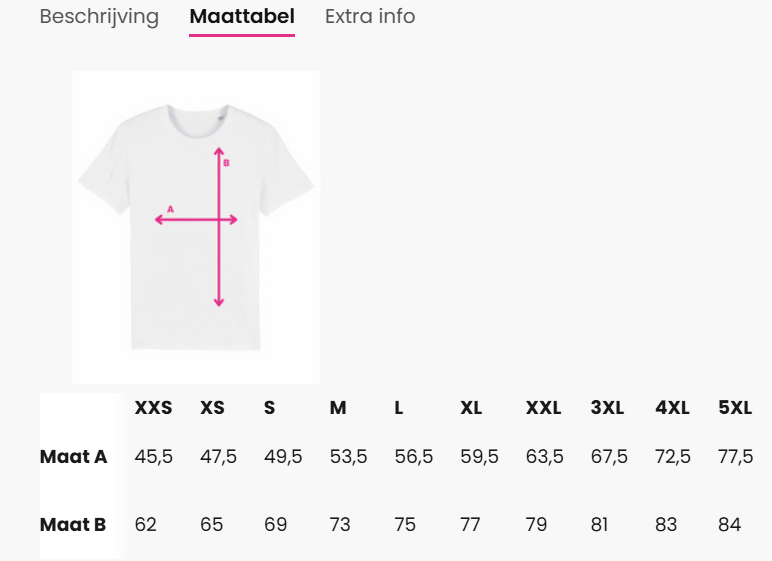
Task: Click the 69 length value under size S
Action: coord(276,524)
